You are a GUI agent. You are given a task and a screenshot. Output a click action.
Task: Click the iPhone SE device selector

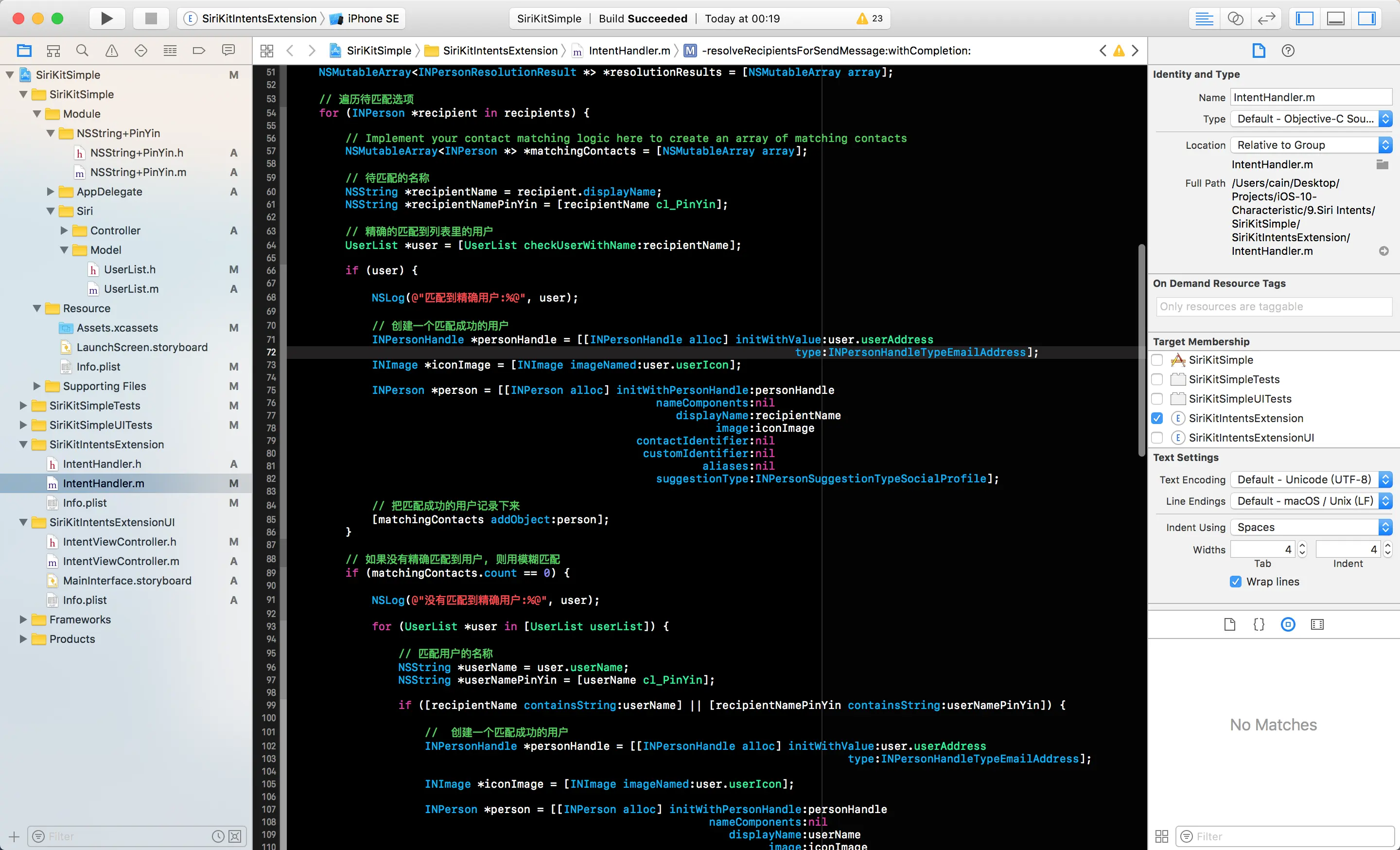tap(372, 18)
